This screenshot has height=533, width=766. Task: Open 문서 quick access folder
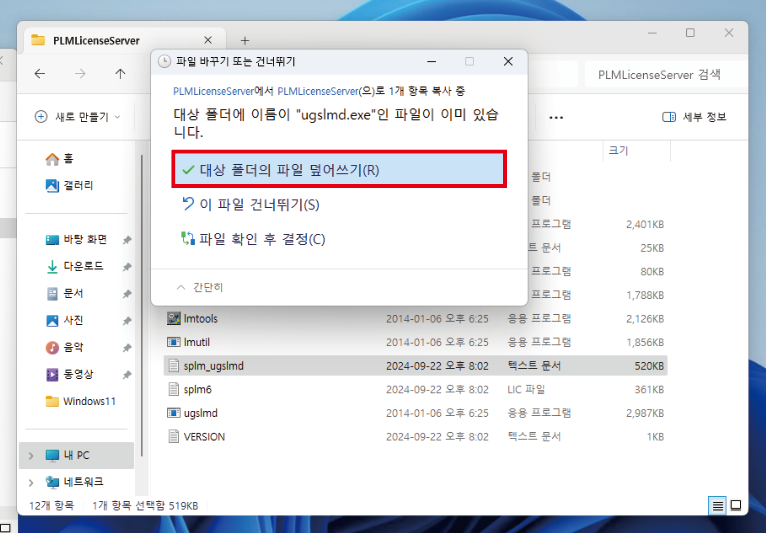point(65,294)
